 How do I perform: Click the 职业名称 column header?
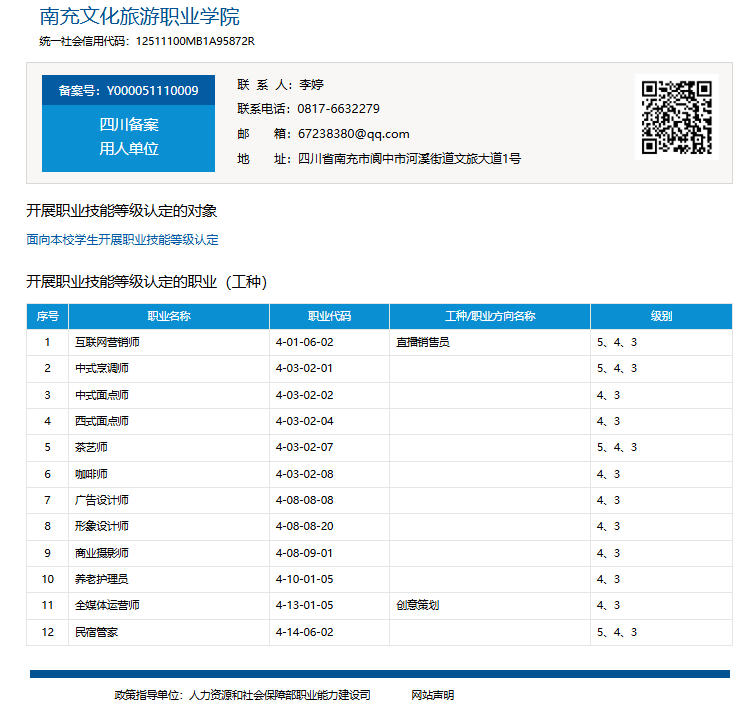pyautogui.click(x=169, y=316)
